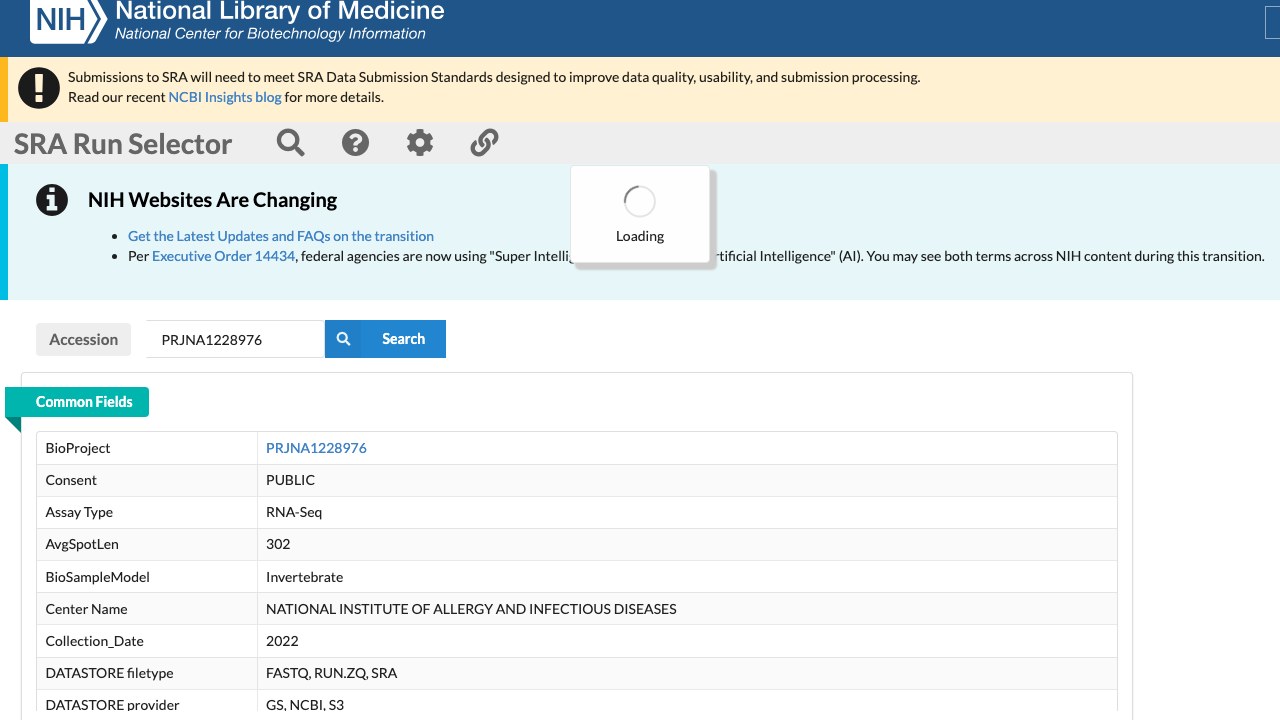Open the settings gear icon
The width and height of the screenshot is (1280, 720).
click(420, 143)
